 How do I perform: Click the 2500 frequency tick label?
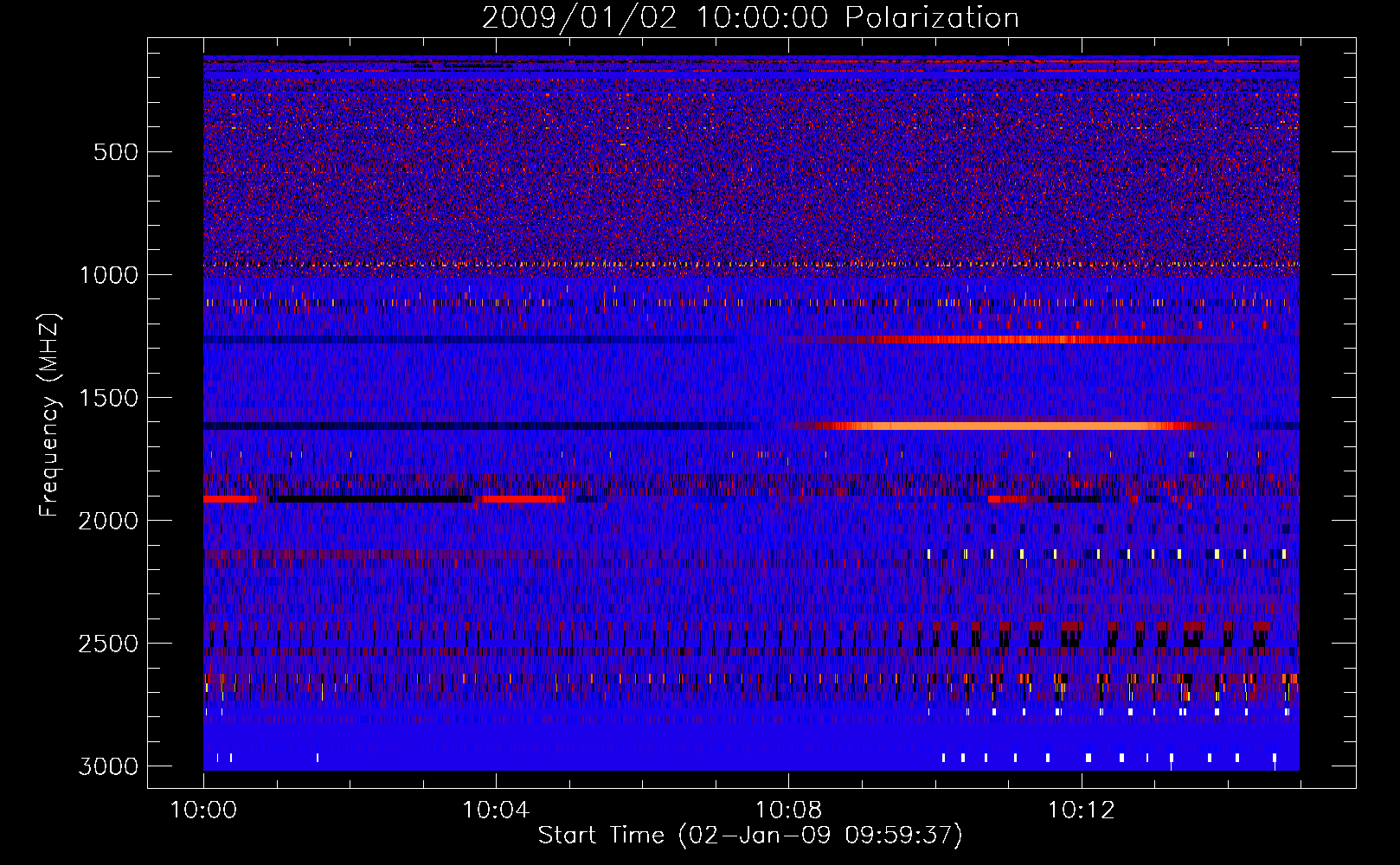click(108, 644)
